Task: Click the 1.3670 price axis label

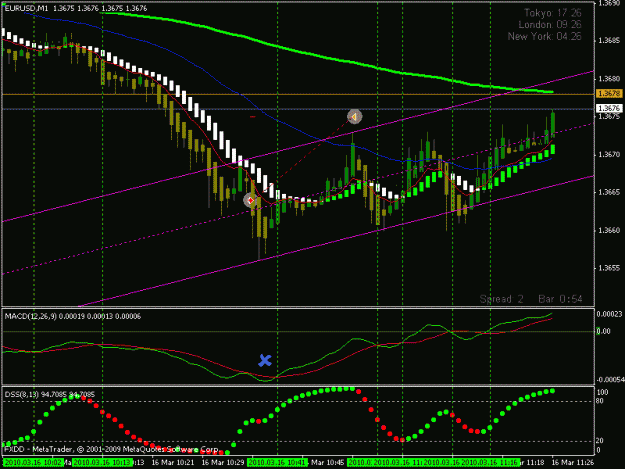Action: click(609, 155)
